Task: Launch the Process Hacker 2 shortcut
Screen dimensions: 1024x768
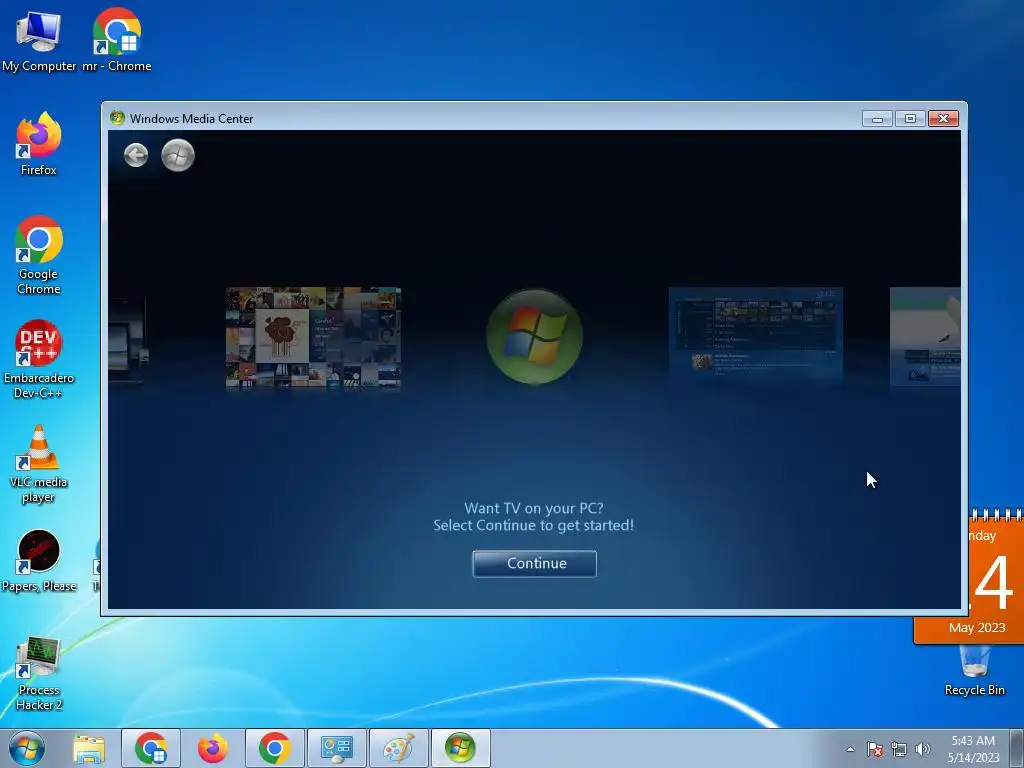Action: pyautogui.click(x=39, y=674)
